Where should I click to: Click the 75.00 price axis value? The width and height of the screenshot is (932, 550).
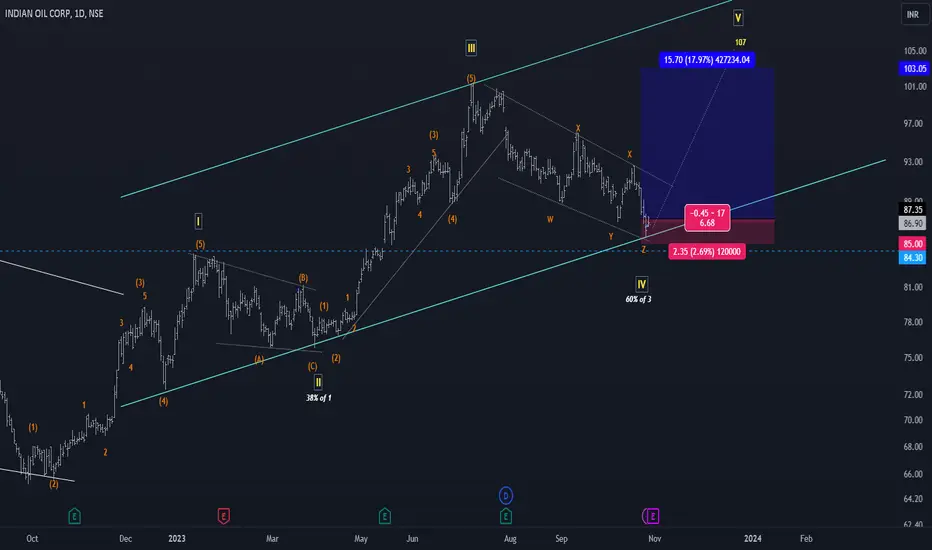coord(913,357)
